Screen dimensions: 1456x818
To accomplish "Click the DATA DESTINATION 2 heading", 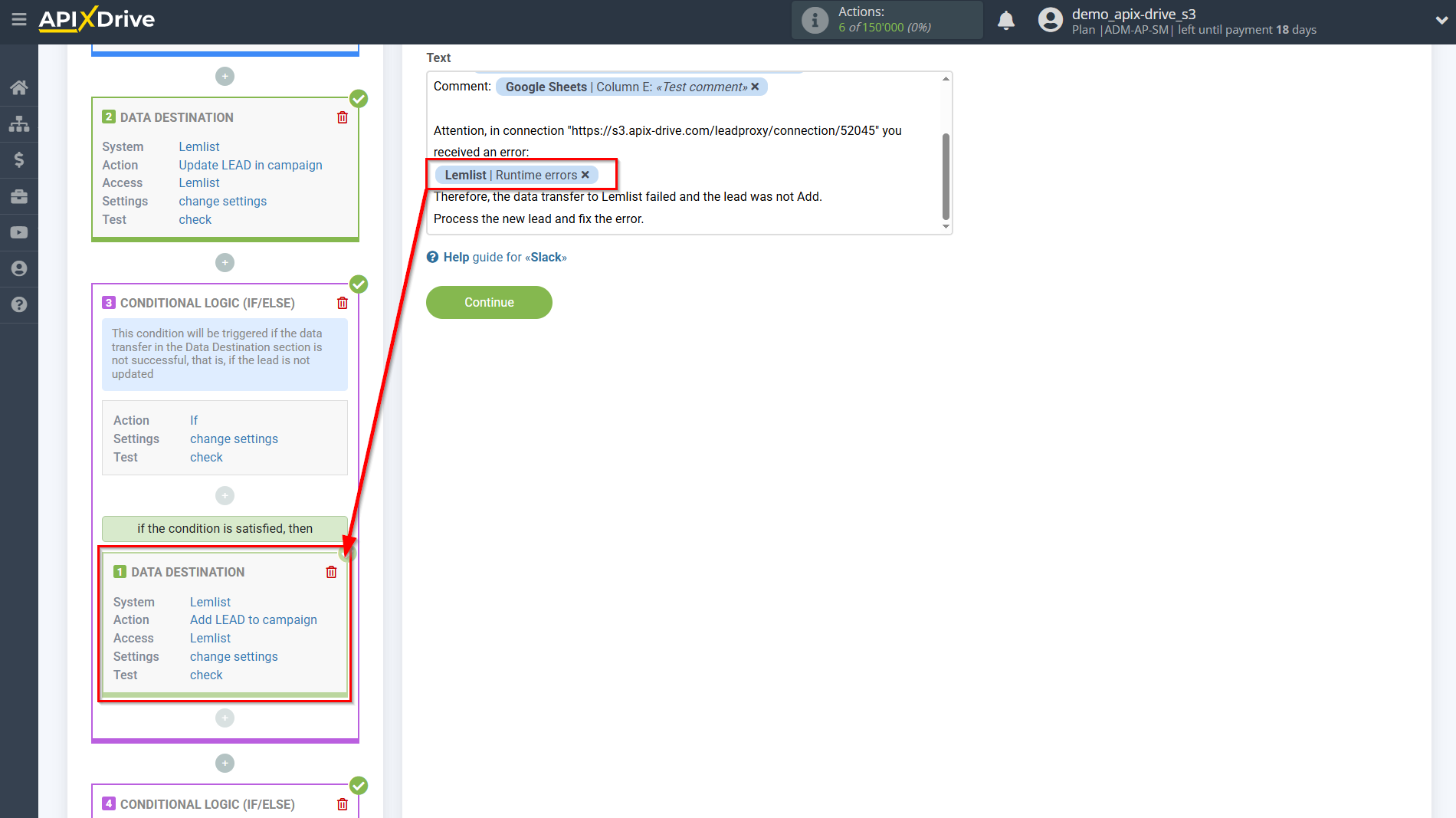I will 176,117.
